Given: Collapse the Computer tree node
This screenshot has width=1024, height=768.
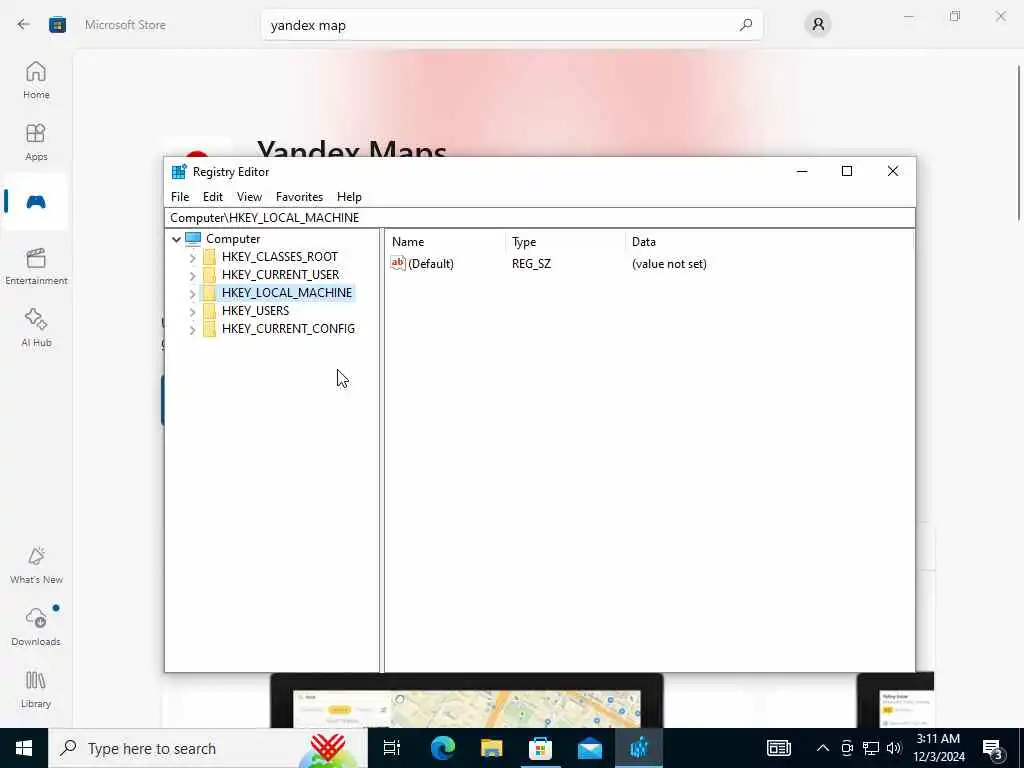Looking at the screenshot, I should (176, 239).
